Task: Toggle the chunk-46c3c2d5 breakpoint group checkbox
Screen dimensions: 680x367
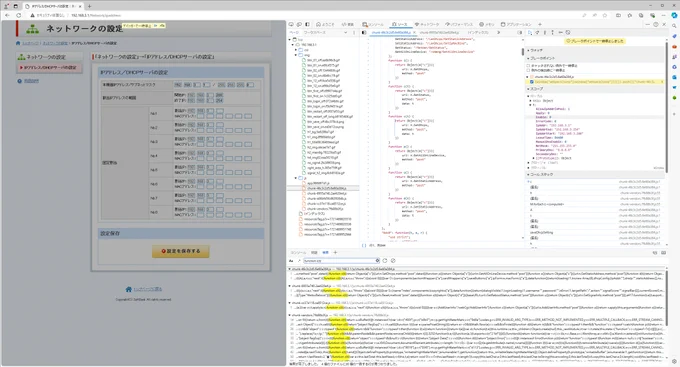Action: [x=532, y=77]
